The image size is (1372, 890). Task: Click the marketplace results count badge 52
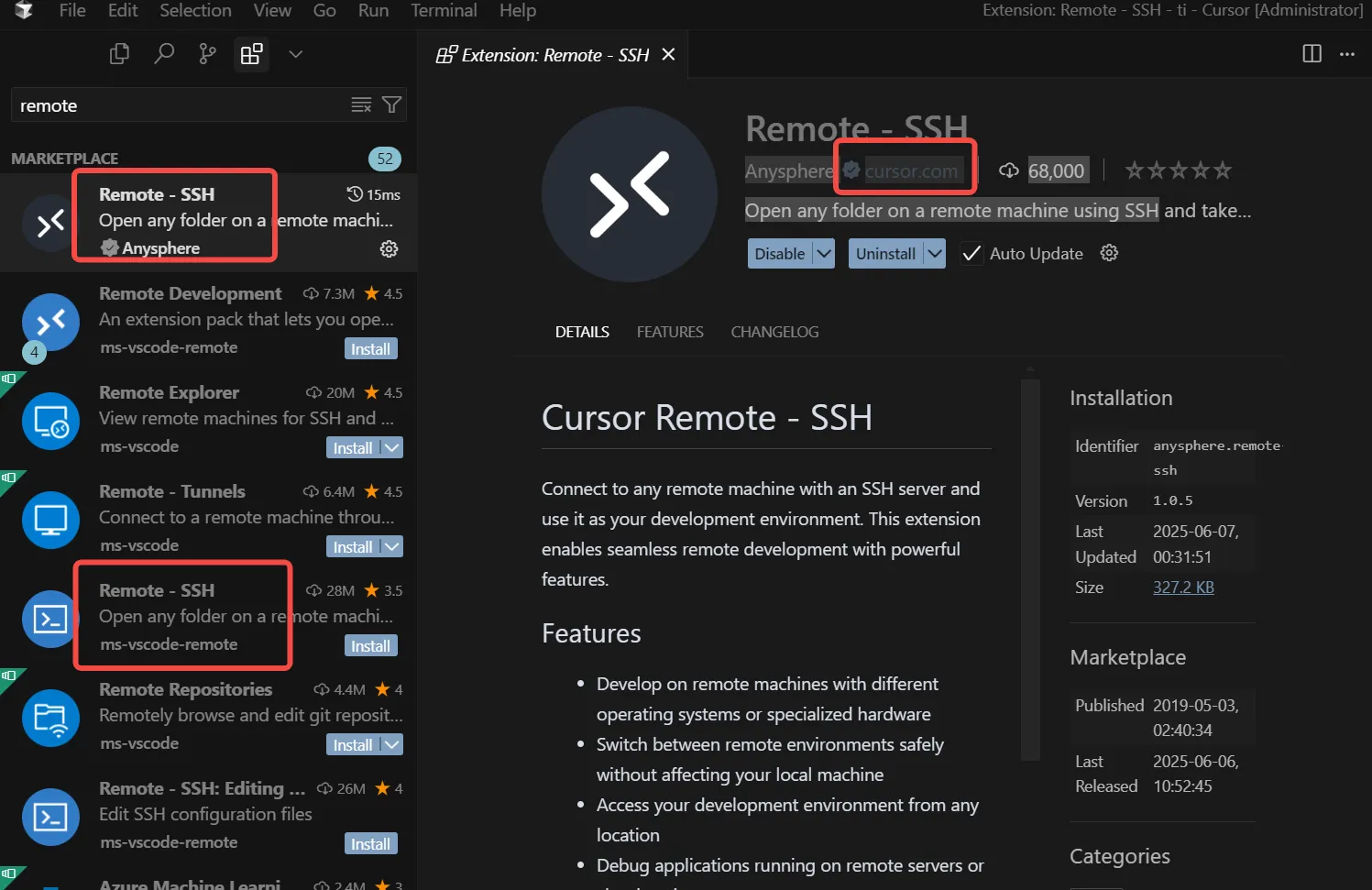coord(385,159)
